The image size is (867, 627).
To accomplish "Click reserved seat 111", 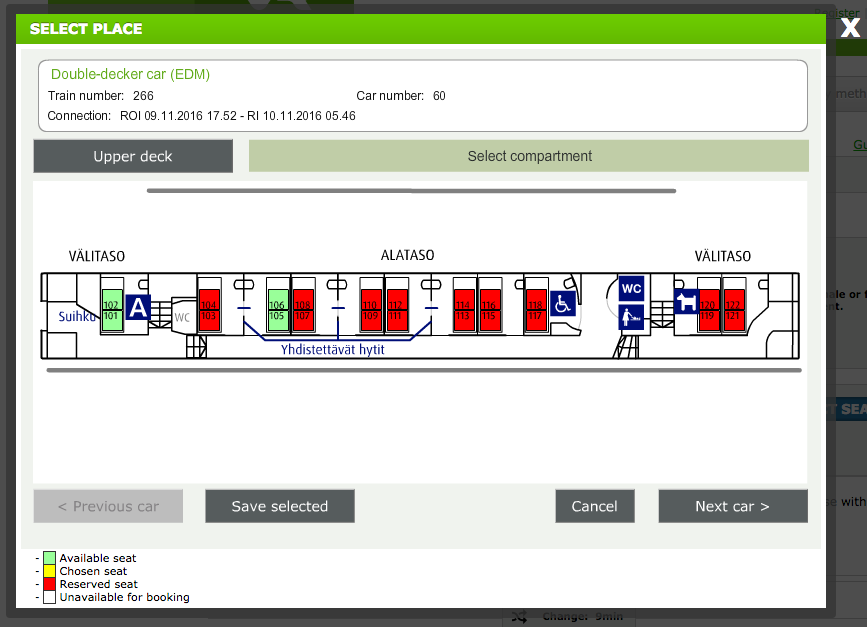I will click(x=396, y=321).
